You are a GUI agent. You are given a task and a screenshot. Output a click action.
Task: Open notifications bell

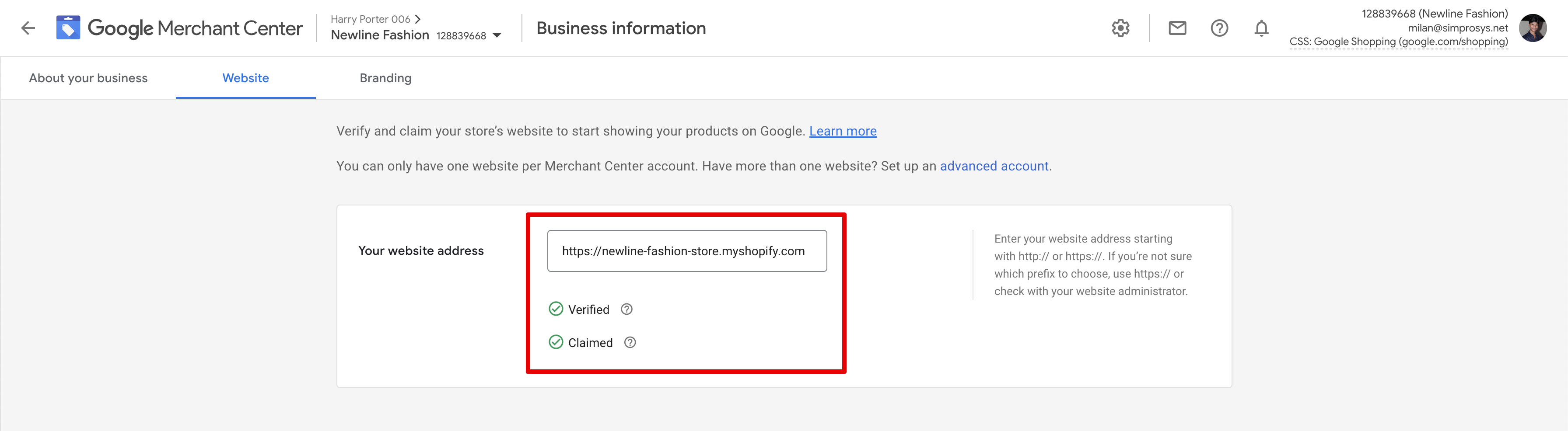[1261, 28]
